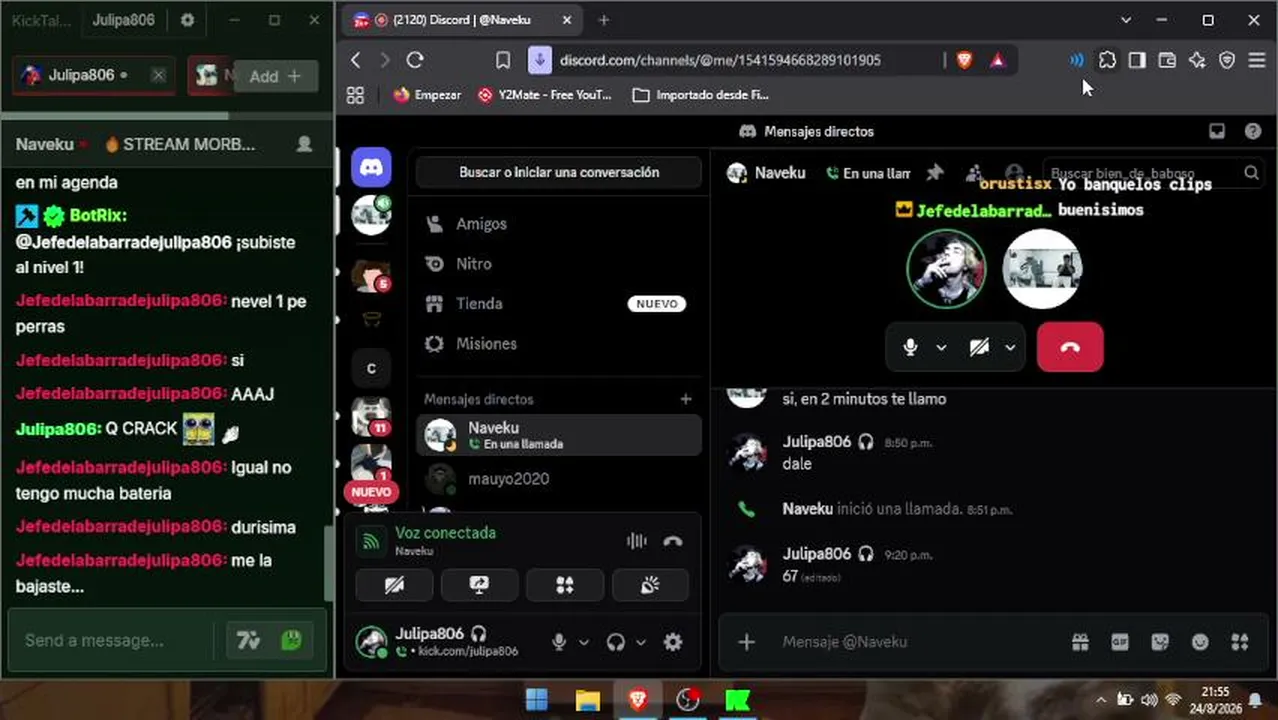Open gift Nitro icon in message bar
Screen dimensions: 1278x720
point(1080,642)
